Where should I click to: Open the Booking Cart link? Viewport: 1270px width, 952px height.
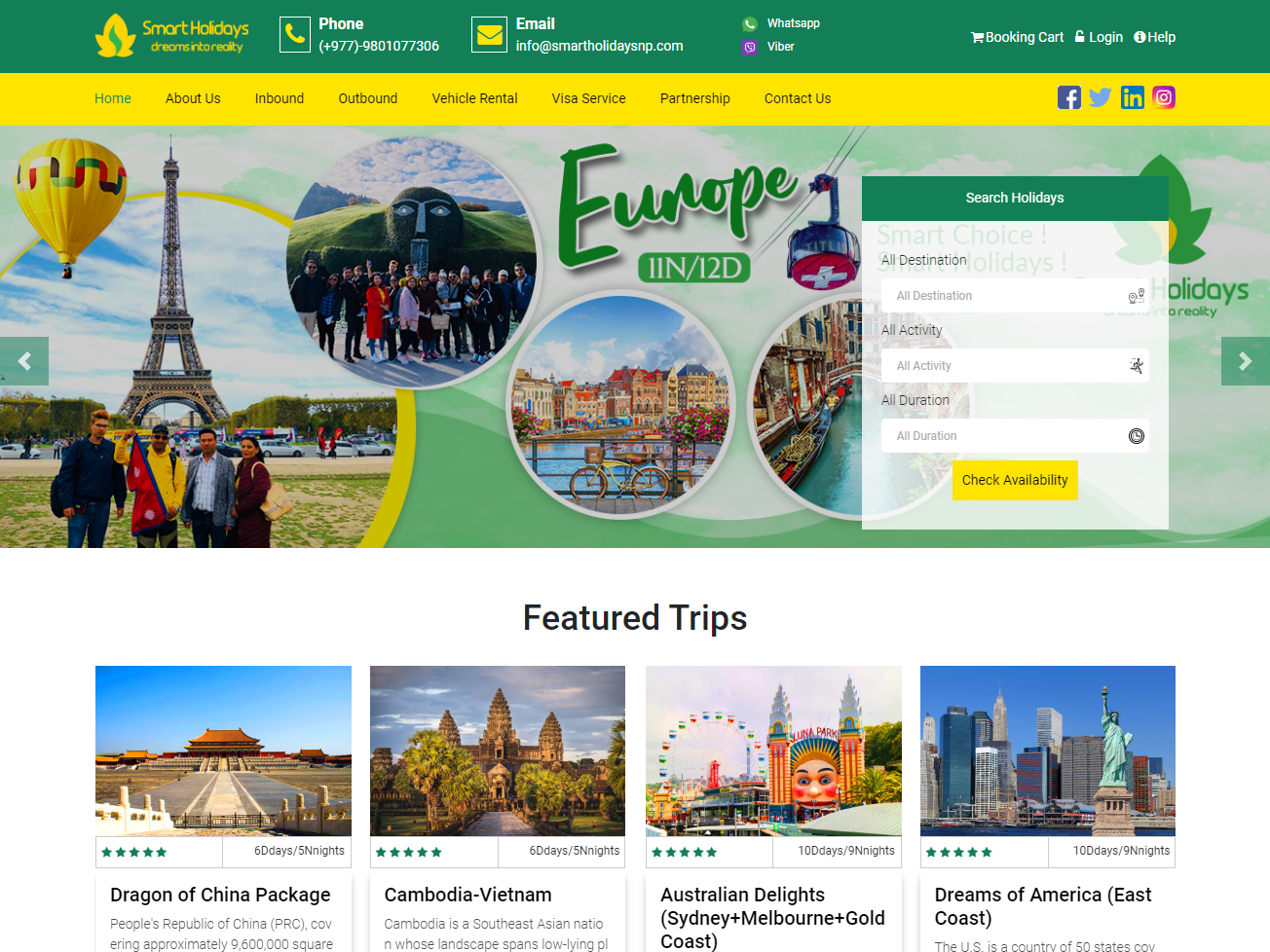[x=1018, y=37]
